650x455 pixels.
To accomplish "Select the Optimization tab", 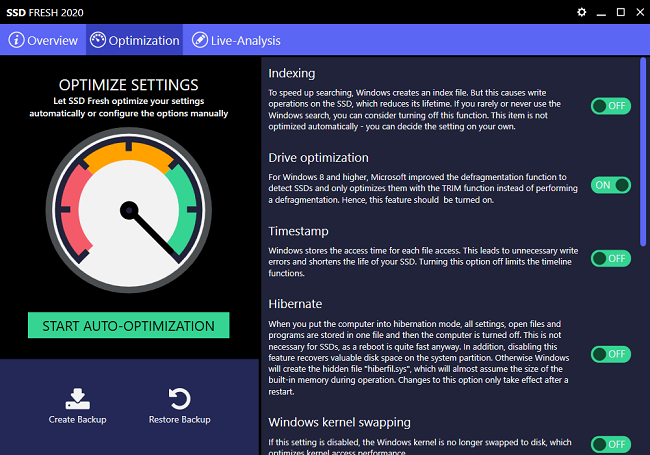I will [x=135, y=40].
